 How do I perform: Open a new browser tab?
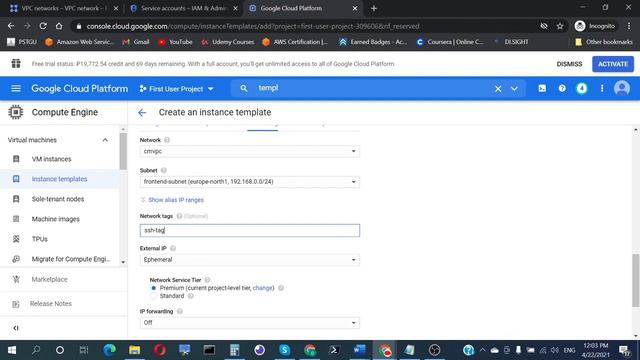point(374,8)
